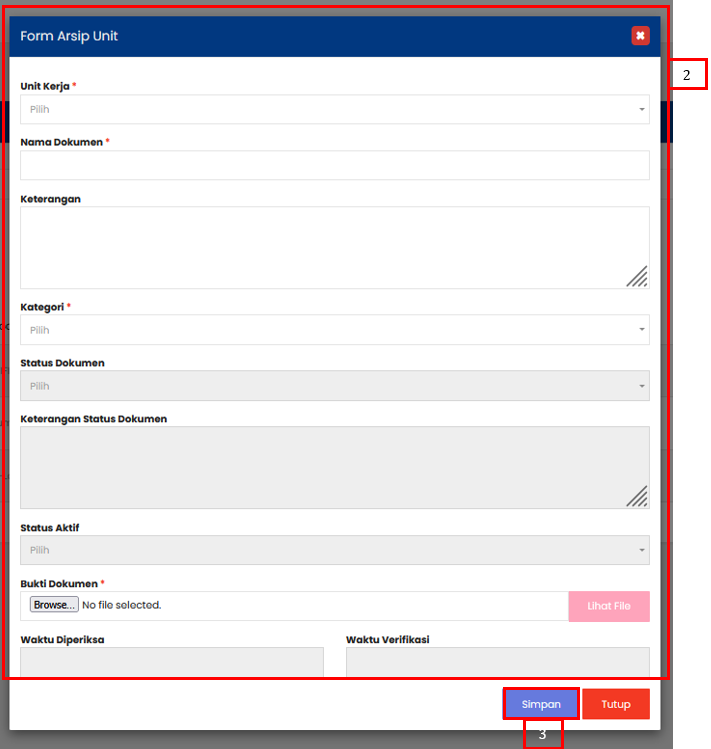Expand the Kategori dropdown

click(x=334, y=330)
